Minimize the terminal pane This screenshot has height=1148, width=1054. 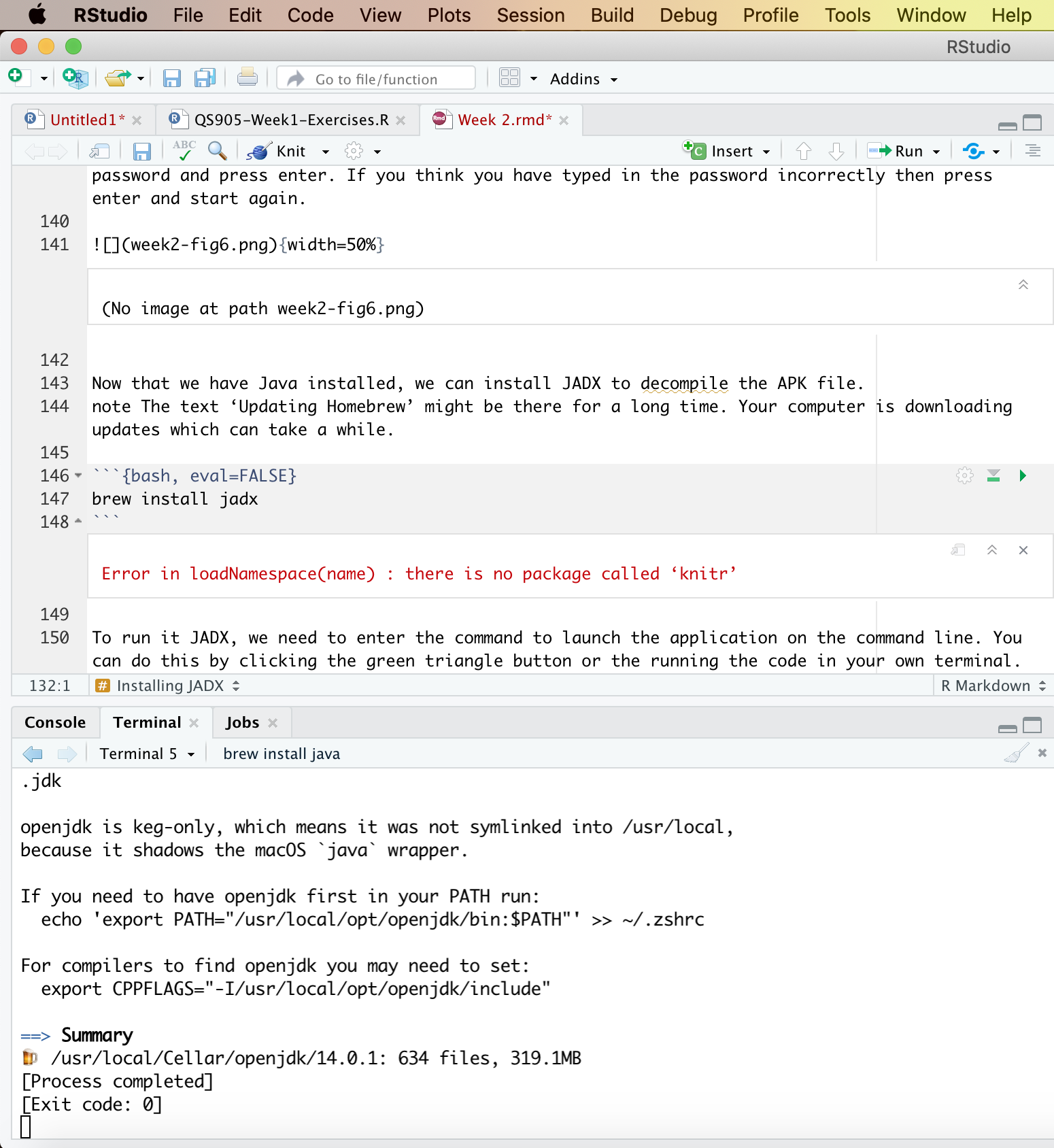point(1008,728)
